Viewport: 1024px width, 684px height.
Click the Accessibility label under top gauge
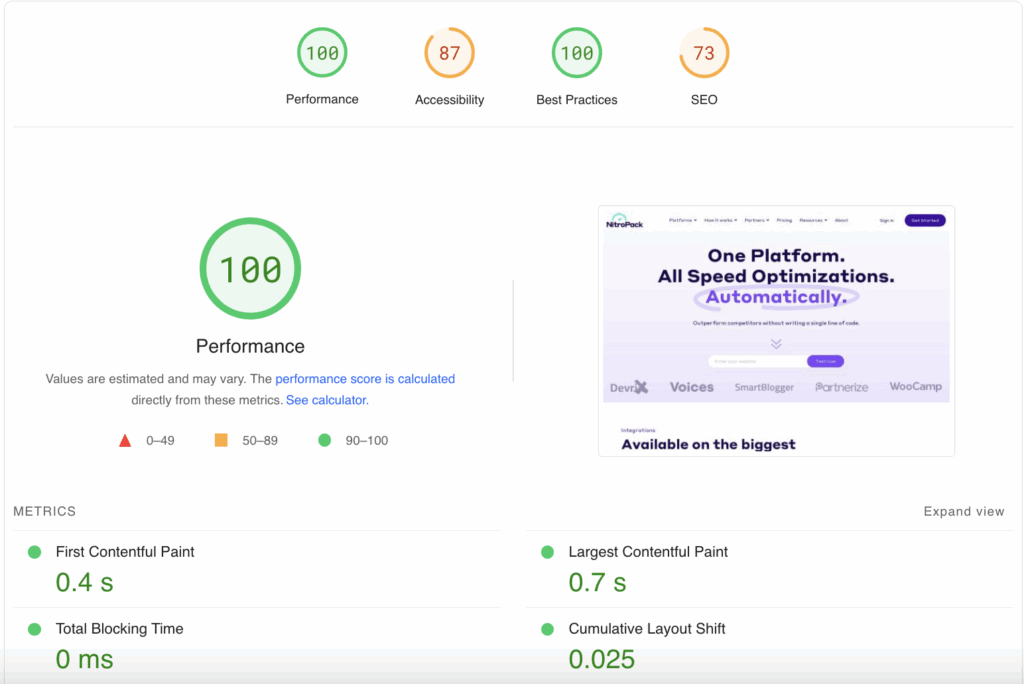[x=449, y=100]
